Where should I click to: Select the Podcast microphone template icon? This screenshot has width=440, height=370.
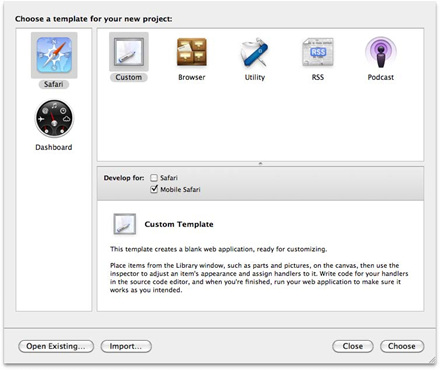click(x=381, y=52)
